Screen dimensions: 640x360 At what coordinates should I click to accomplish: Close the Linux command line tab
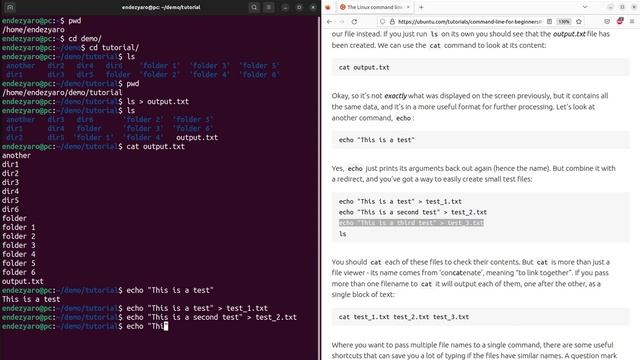pos(408,7)
